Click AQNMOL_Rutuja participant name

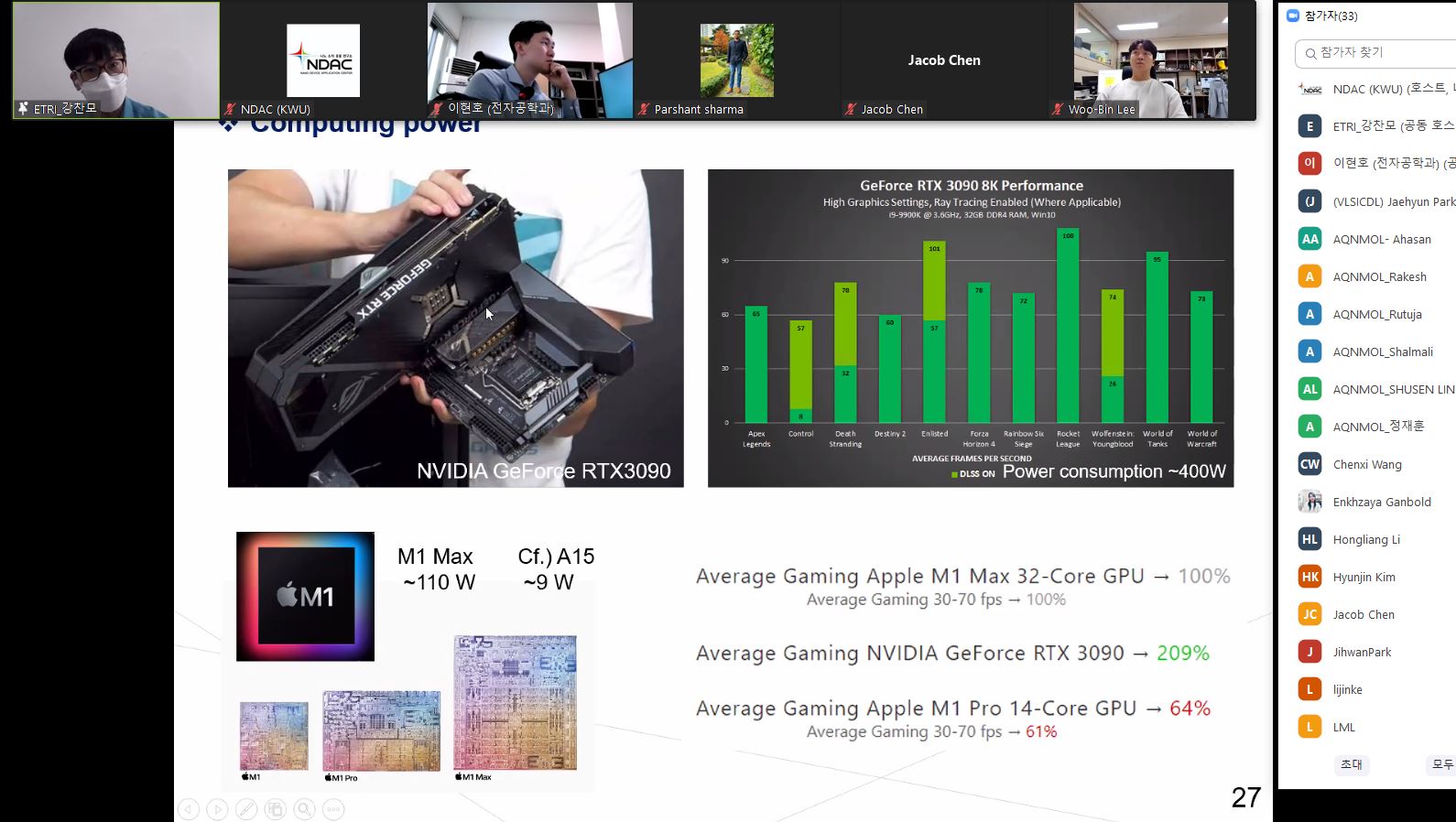[x=1377, y=314]
